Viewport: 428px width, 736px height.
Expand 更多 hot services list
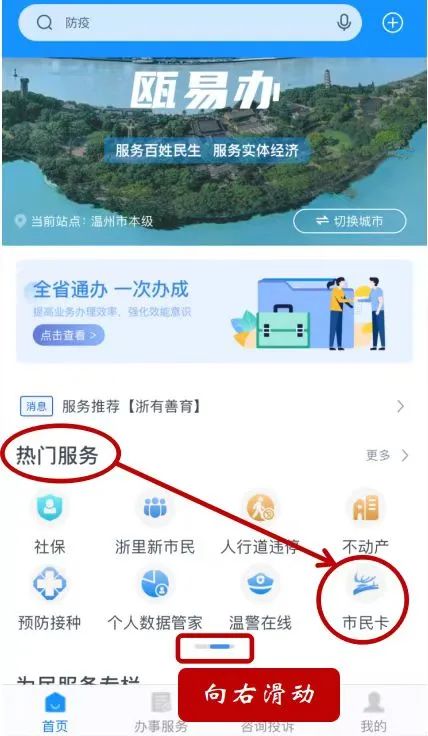tap(387, 455)
